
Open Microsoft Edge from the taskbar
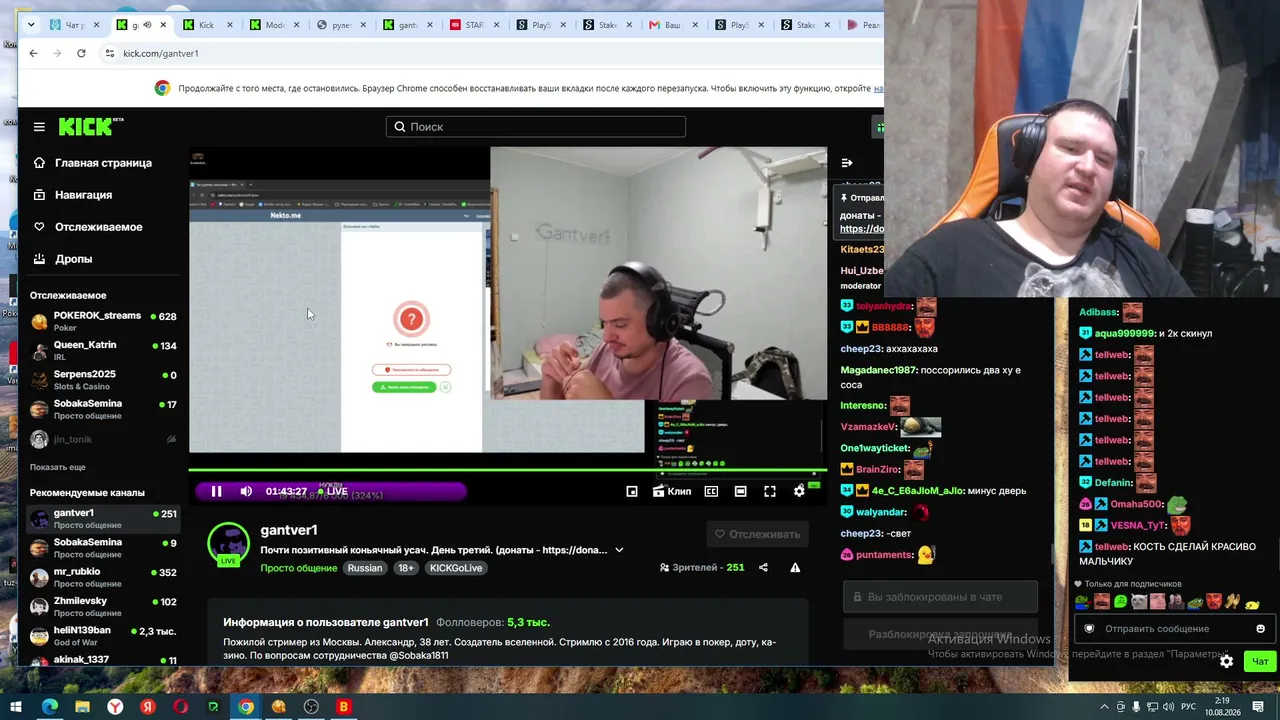click(x=49, y=707)
